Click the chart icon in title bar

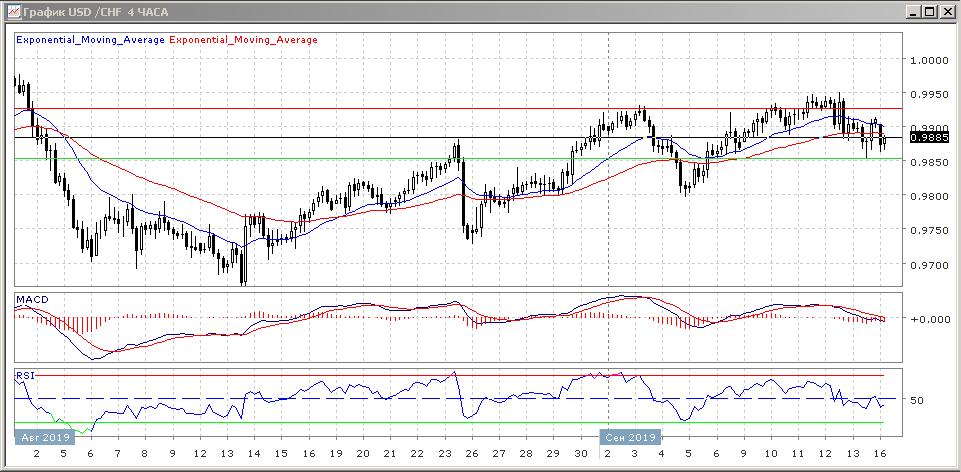[x=12, y=12]
